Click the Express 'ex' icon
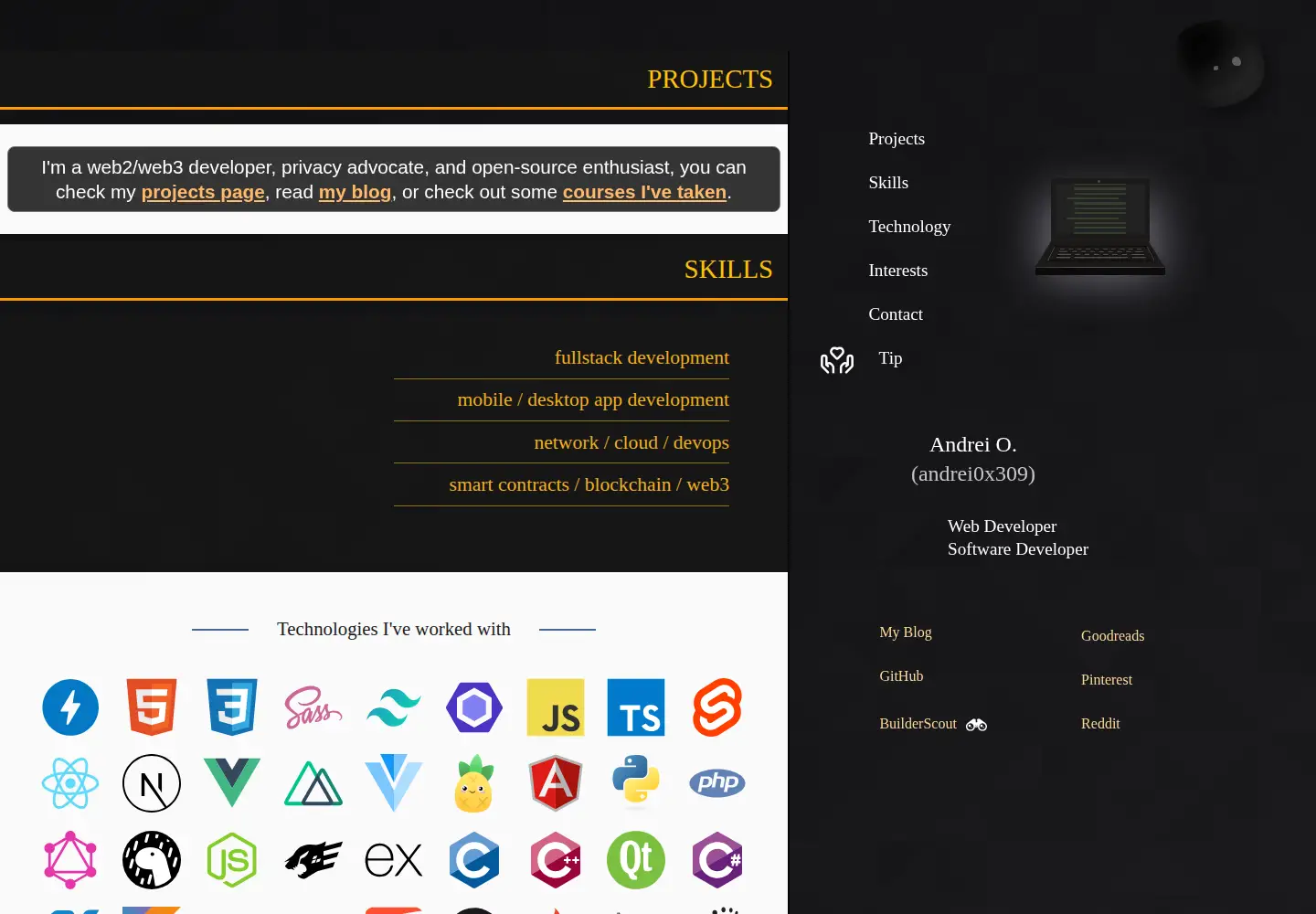This screenshot has height=914, width=1316. (x=394, y=860)
